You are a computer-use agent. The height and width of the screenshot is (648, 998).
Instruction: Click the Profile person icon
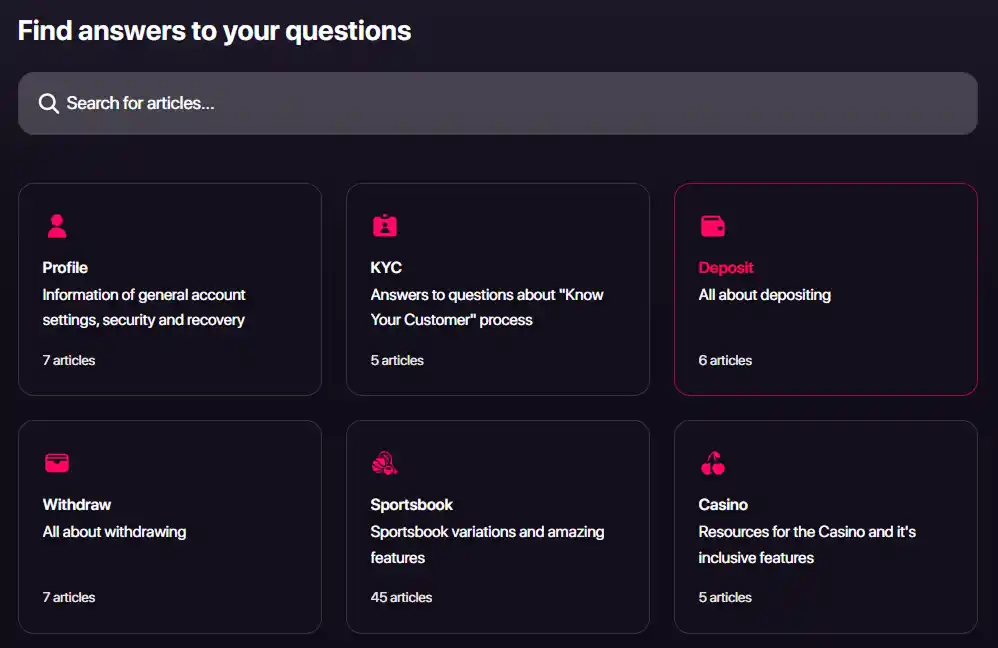click(57, 226)
